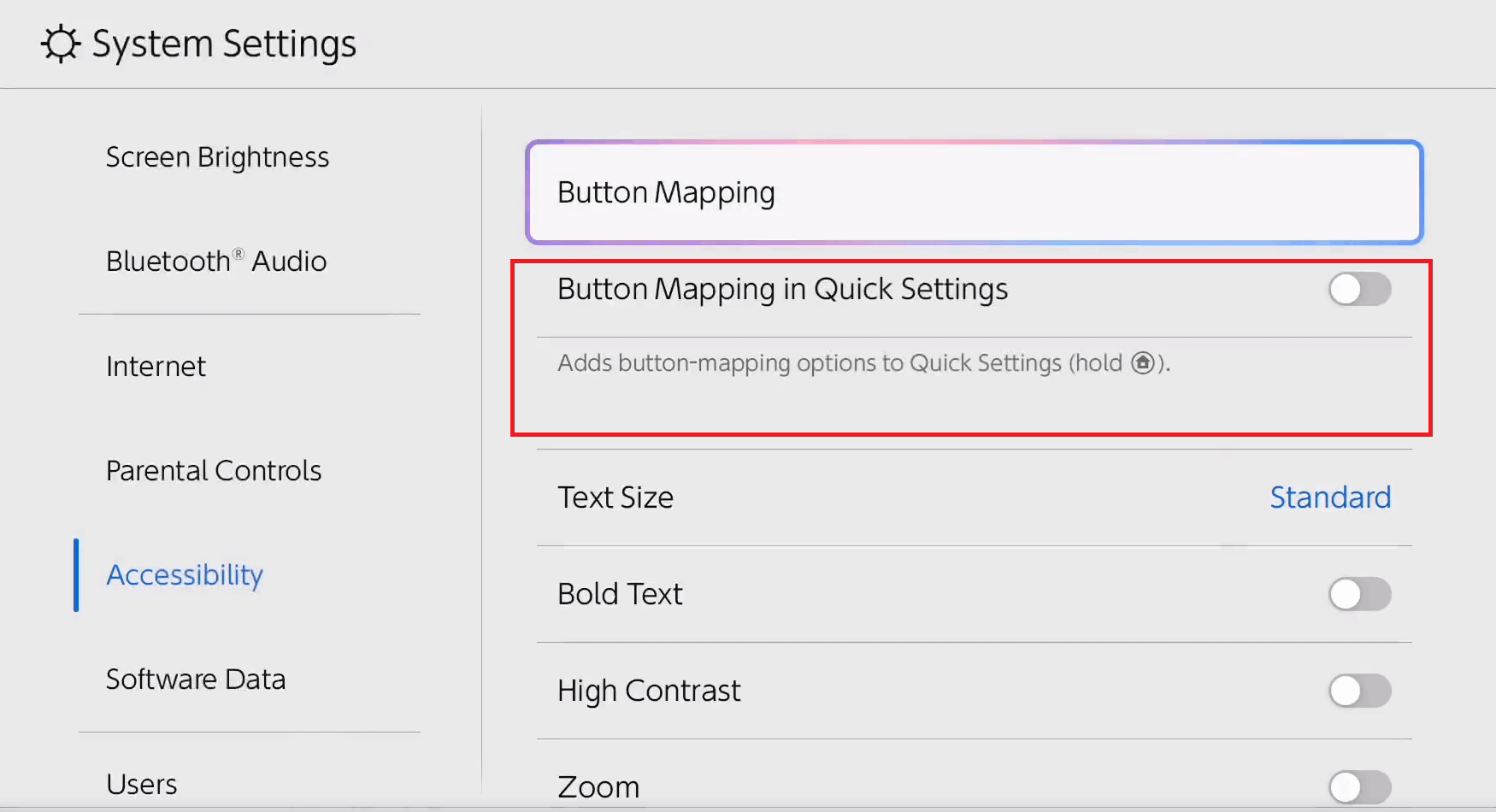
Task: Open the Screen Brightness settings
Action: coord(217,157)
